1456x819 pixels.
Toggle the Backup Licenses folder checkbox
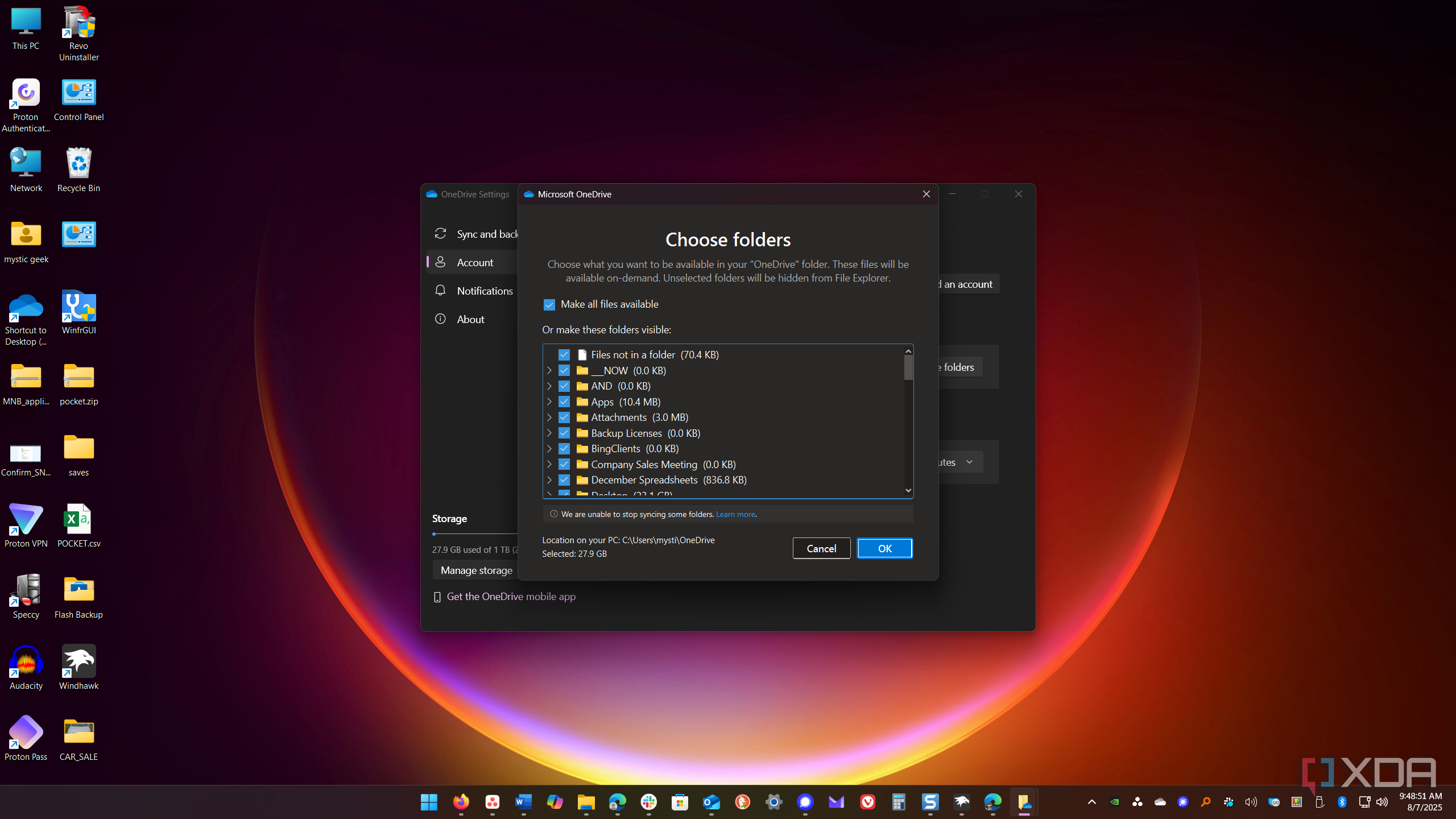pyautogui.click(x=564, y=433)
